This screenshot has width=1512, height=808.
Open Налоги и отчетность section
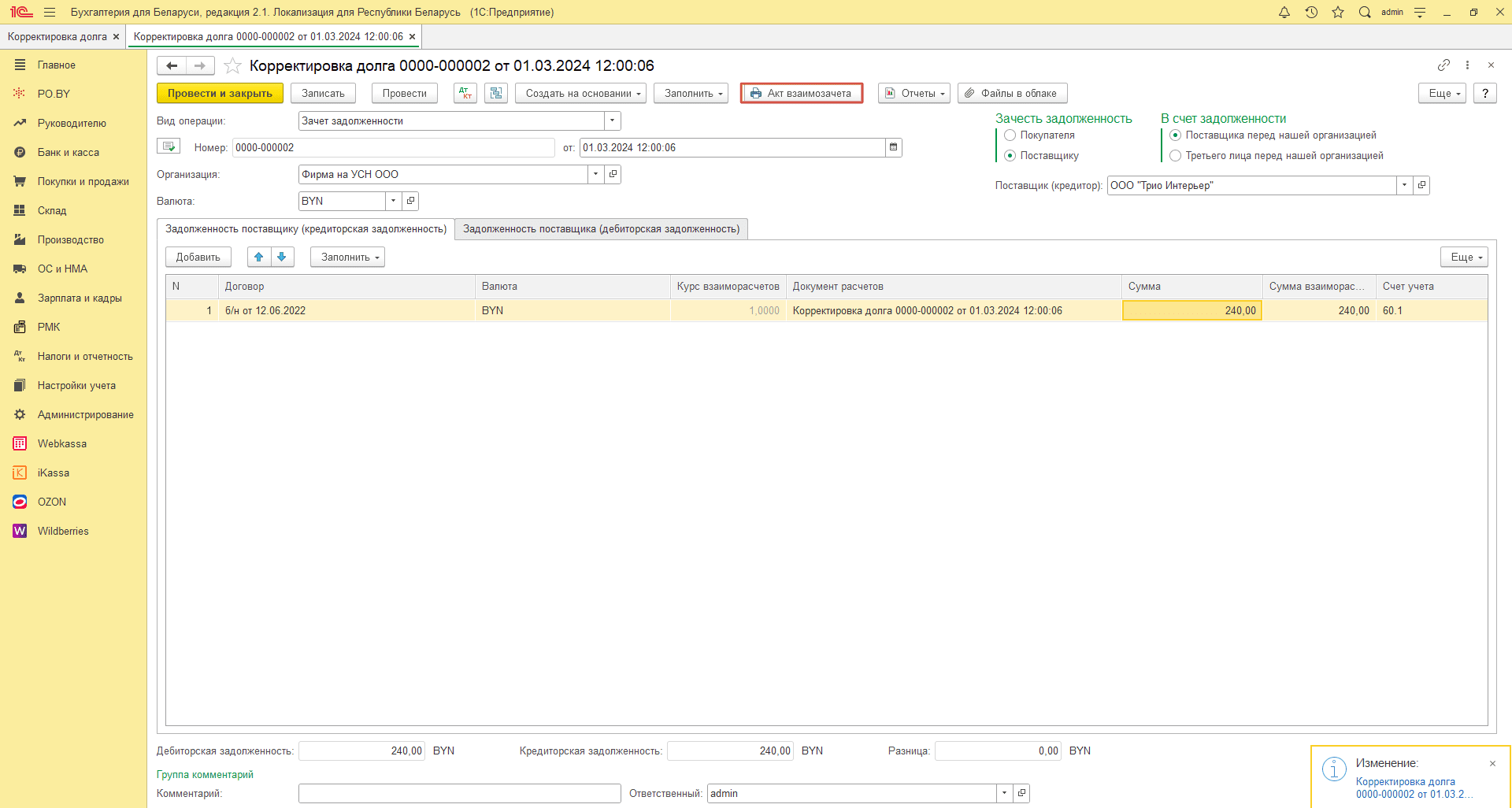(85, 356)
